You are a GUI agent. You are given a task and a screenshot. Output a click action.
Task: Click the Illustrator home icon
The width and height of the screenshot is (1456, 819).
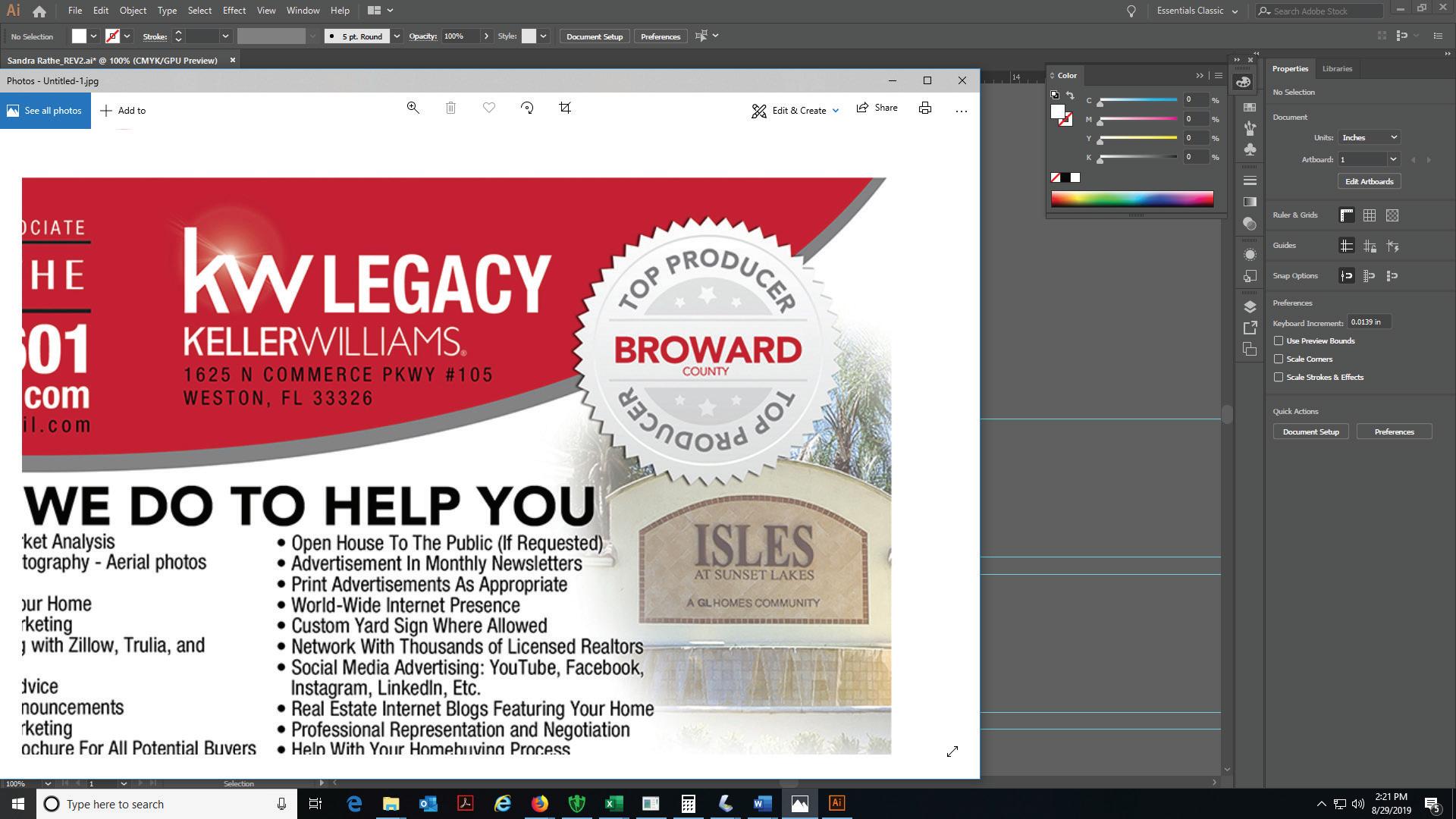click(39, 11)
